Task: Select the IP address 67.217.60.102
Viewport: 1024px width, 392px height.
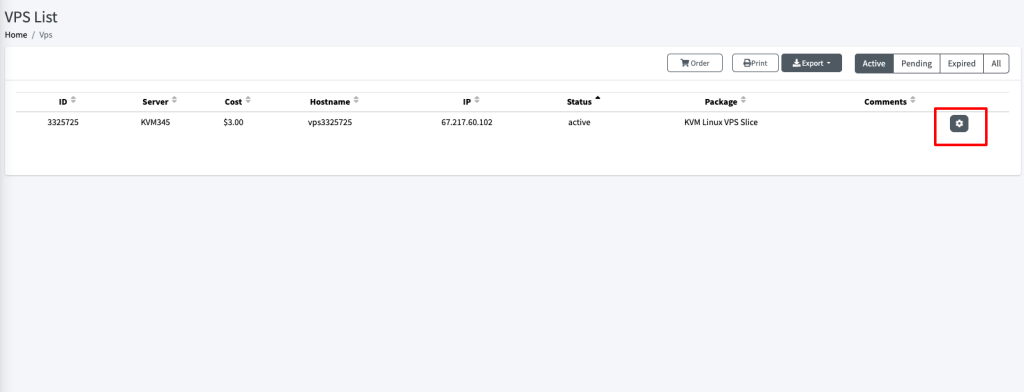Action: (467, 122)
